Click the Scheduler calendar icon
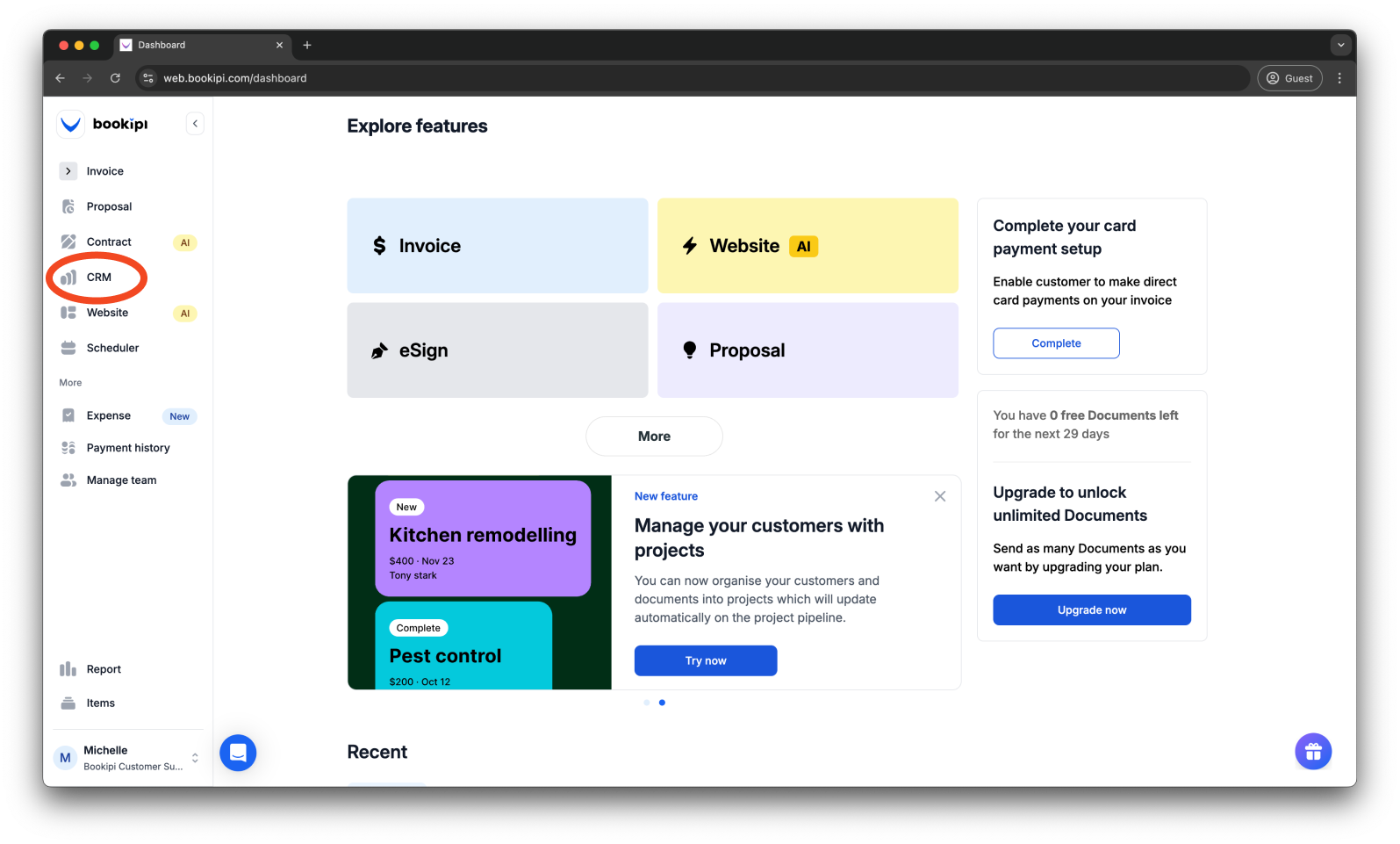Image resolution: width=1400 pixels, height=844 pixels. [x=68, y=348]
